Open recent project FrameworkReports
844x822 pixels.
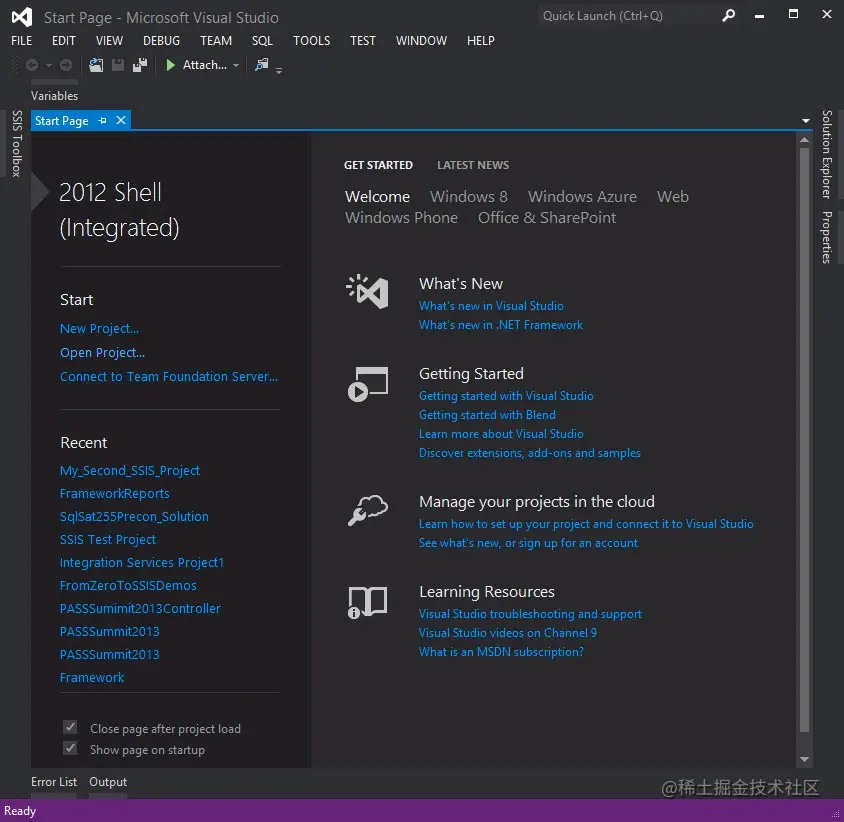point(115,494)
